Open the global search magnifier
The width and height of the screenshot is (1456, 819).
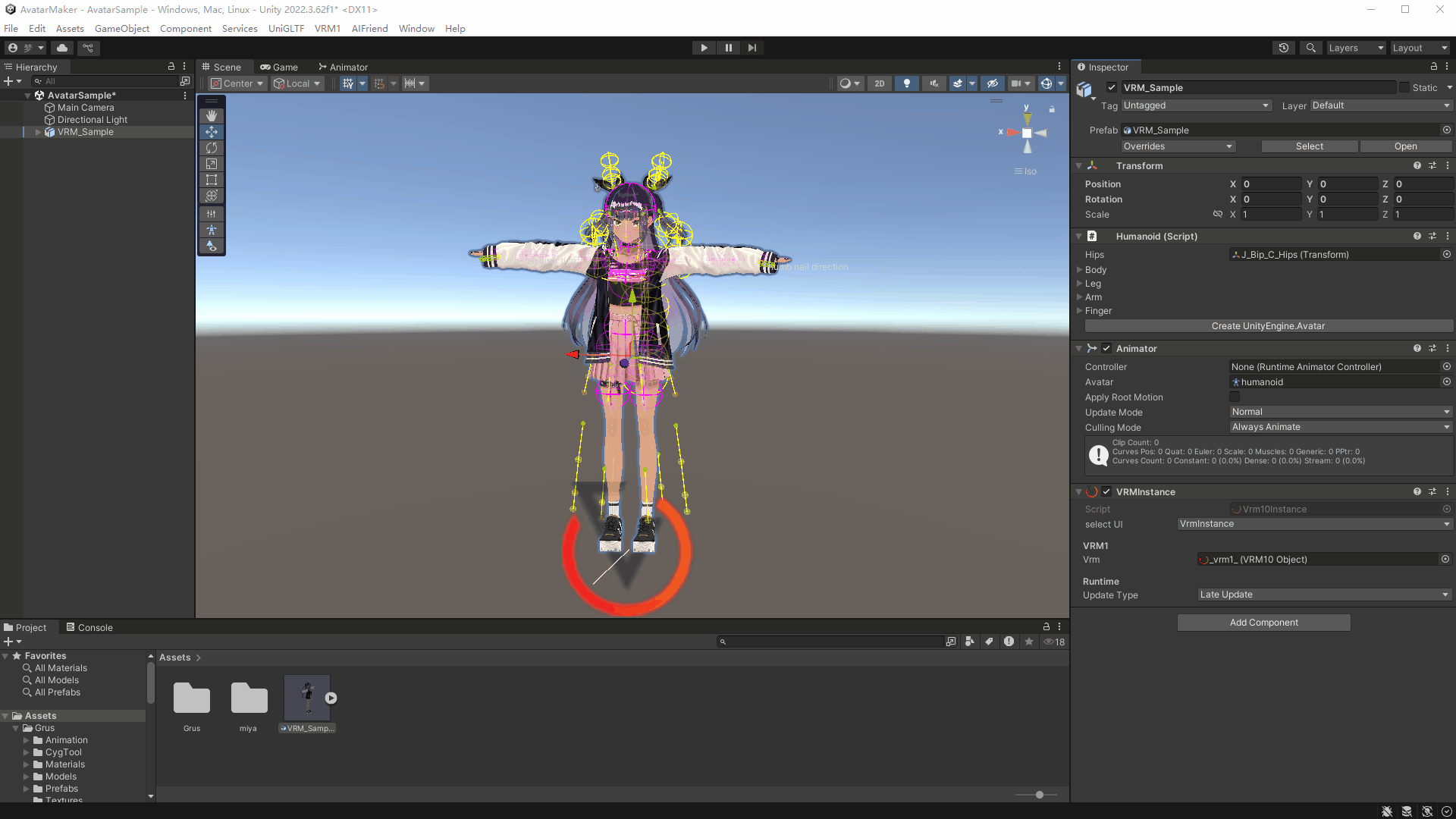(1310, 48)
